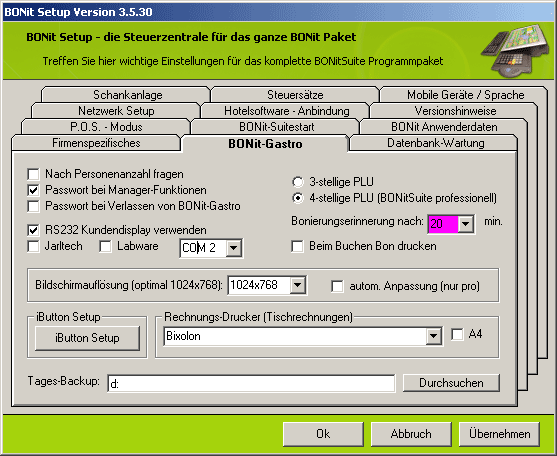Open the Netzwerk Setup tab
Screen dimensions: 557x456
pyautogui.click(x=116, y=110)
